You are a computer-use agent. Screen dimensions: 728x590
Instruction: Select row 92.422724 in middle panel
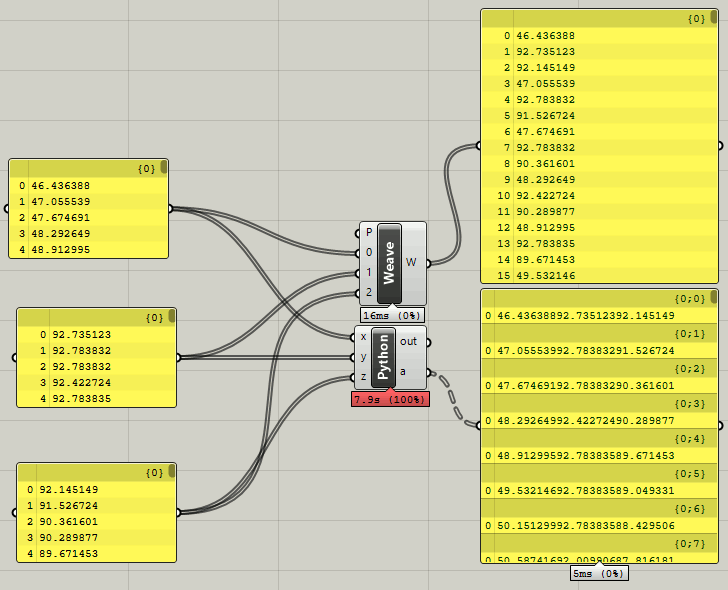click(97, 383)
